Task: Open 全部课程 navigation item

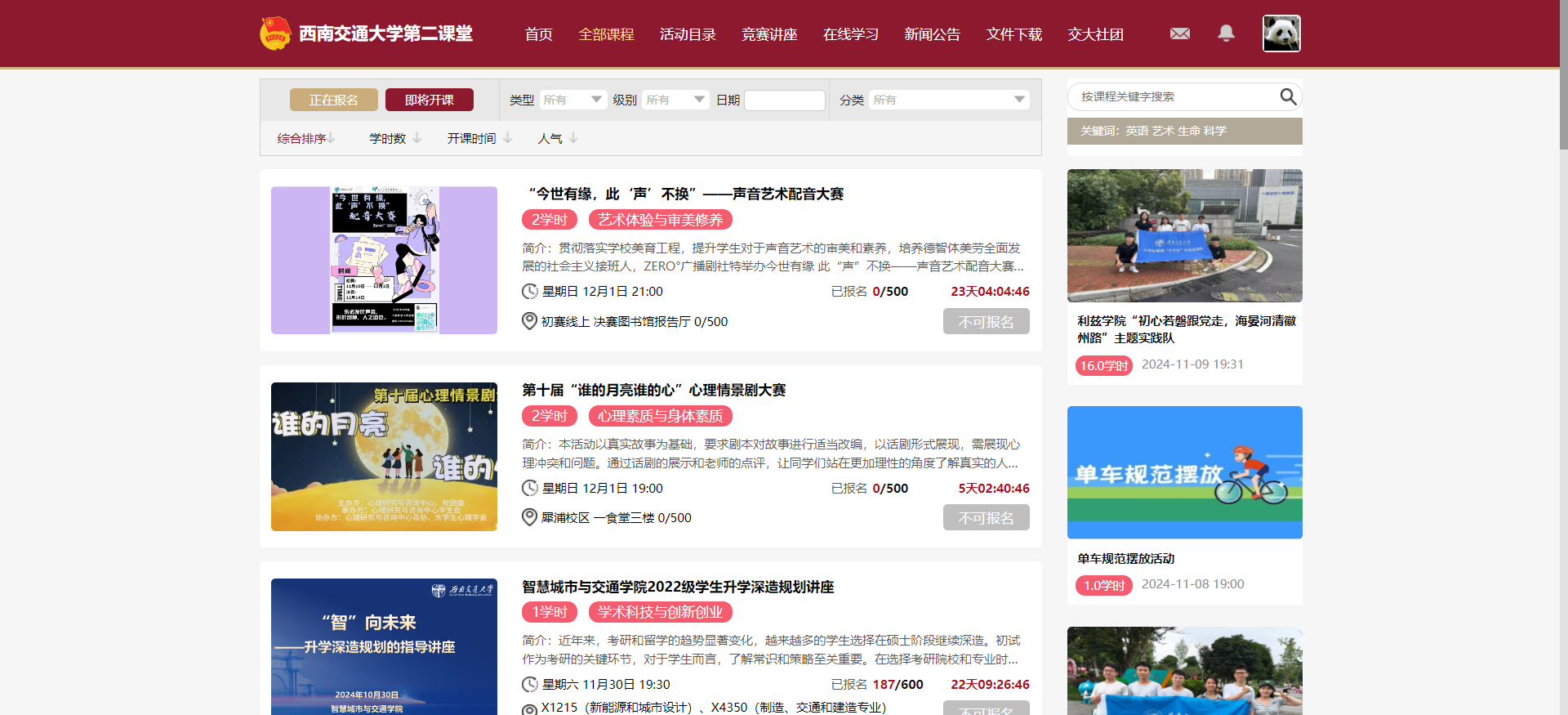Action: [x=606, y=34]
